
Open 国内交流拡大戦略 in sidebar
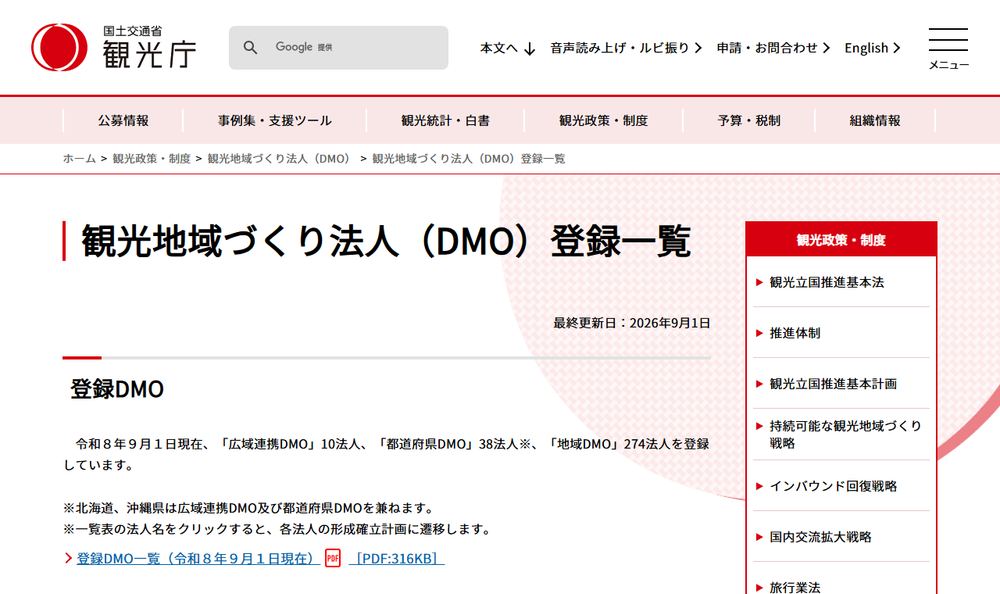pyautogui.click(x=820, y=537)
